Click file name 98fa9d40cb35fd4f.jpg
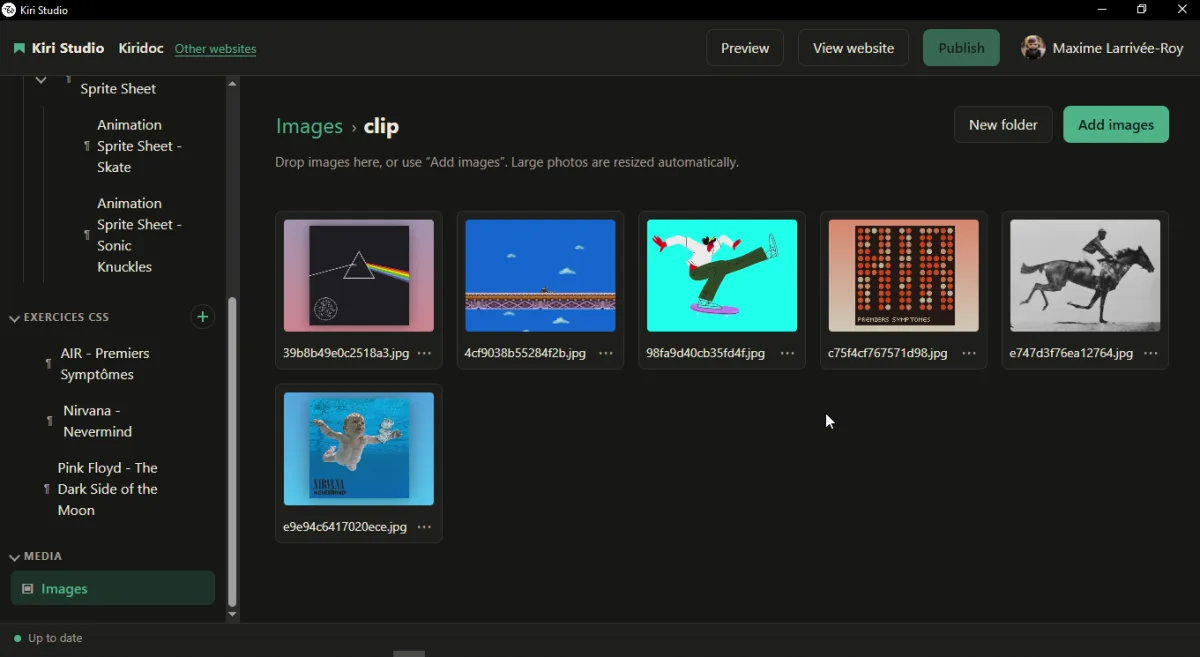The height and width of the screenshot is (657, 1200). (x=705, y=354)
